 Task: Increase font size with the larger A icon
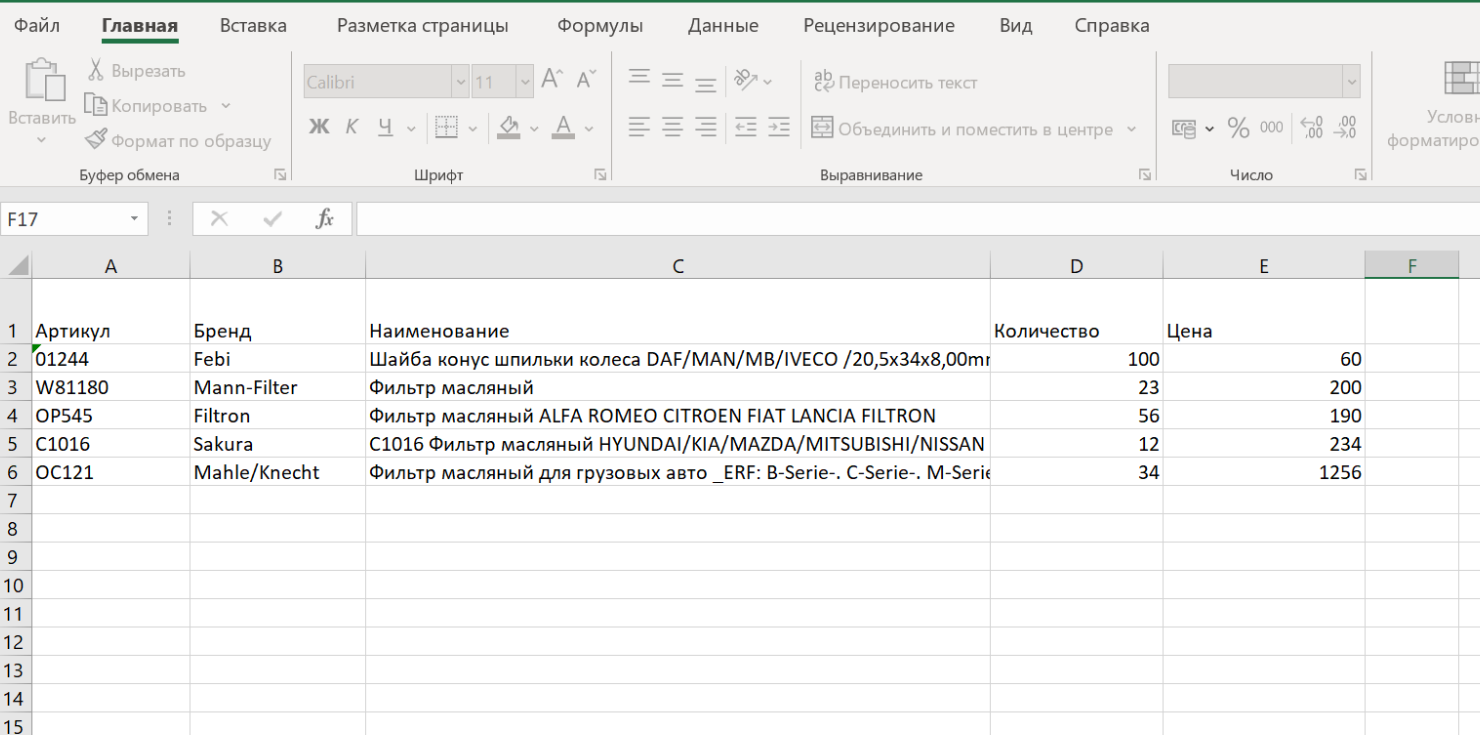(x=552, y=80)
